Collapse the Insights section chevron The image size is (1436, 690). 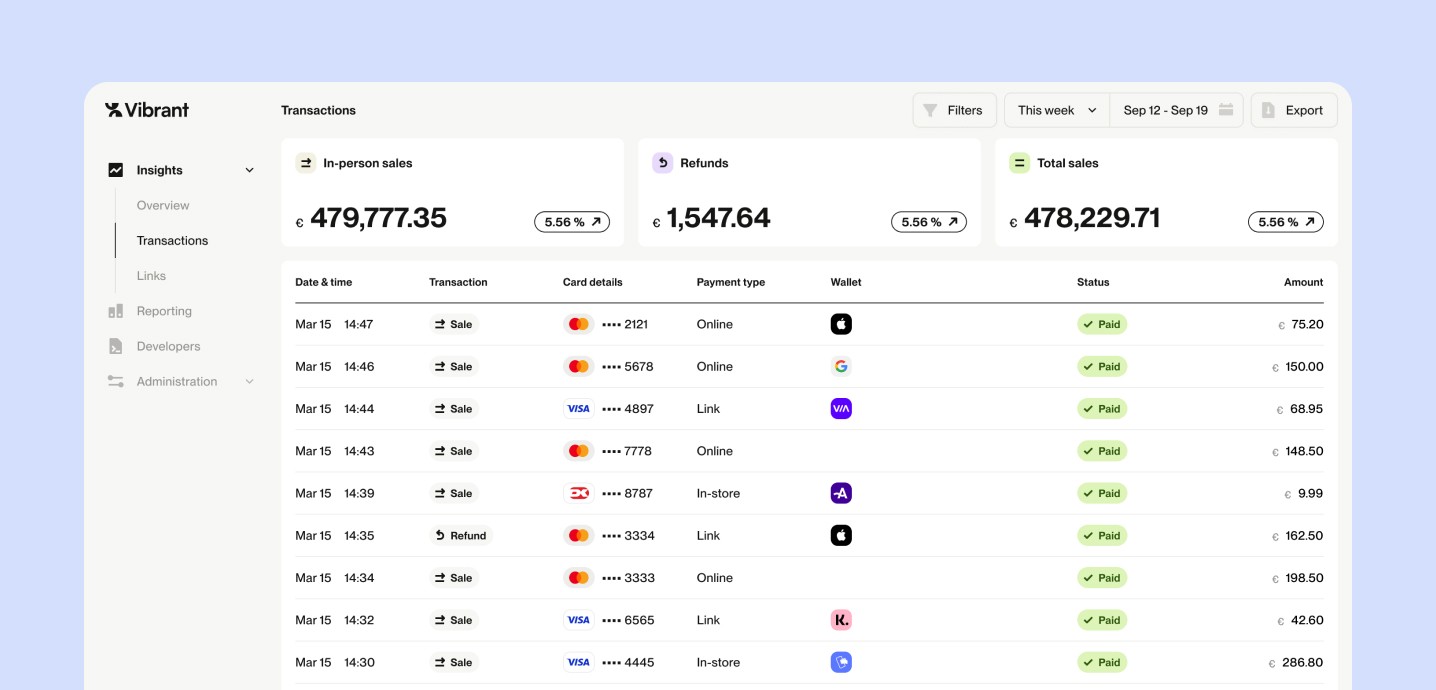pos(250,170)
